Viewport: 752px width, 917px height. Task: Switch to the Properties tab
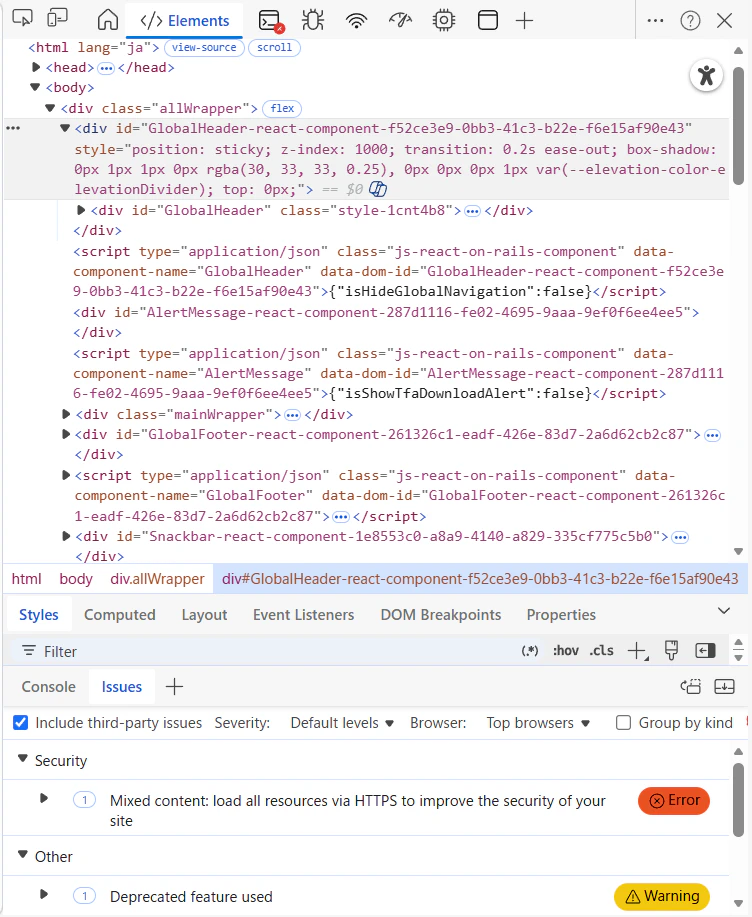[561, 615]
